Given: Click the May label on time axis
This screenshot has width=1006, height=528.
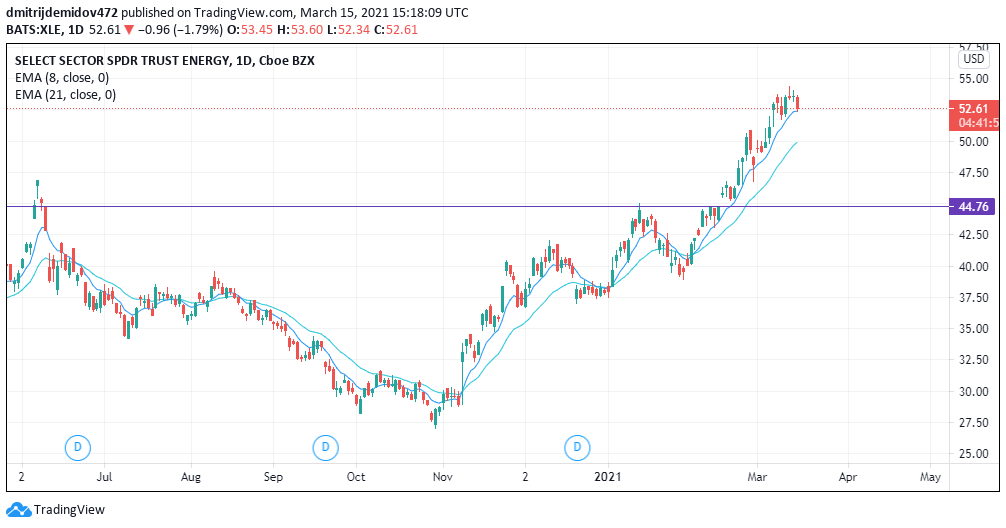Looking at the screenshot, I should point(930,477).
